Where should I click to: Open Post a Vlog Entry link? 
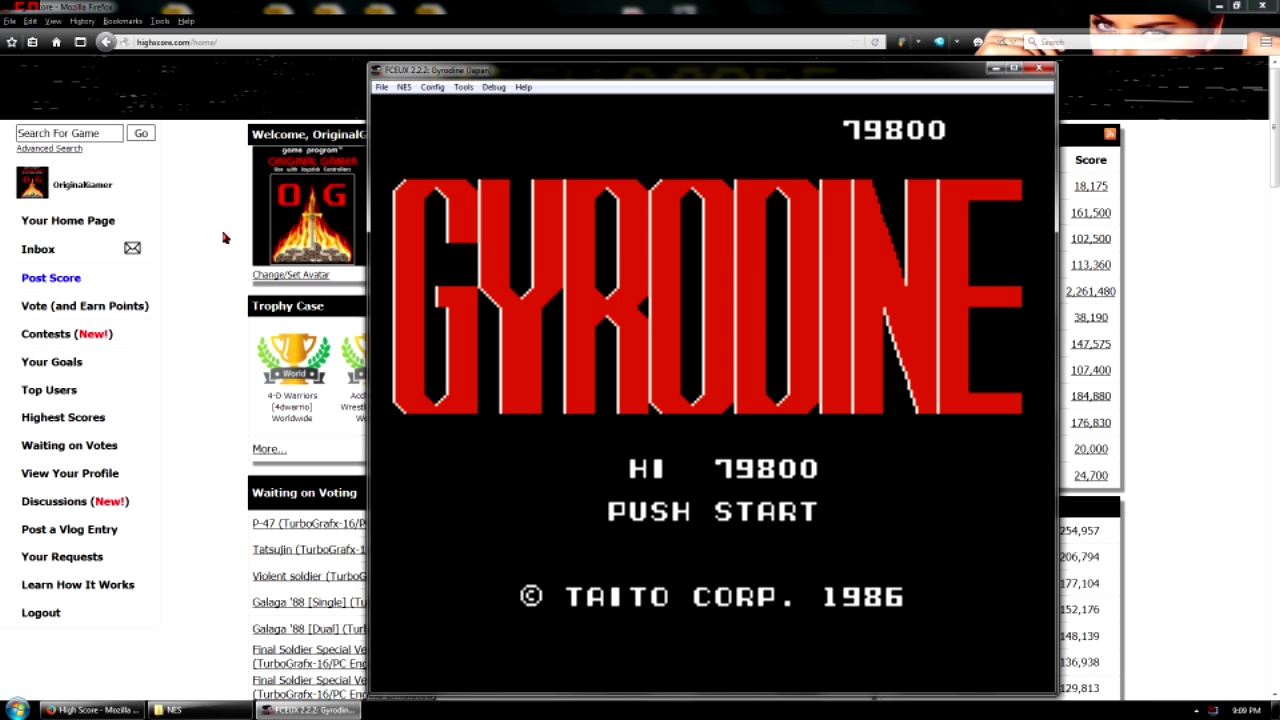(x=69, y=529)
